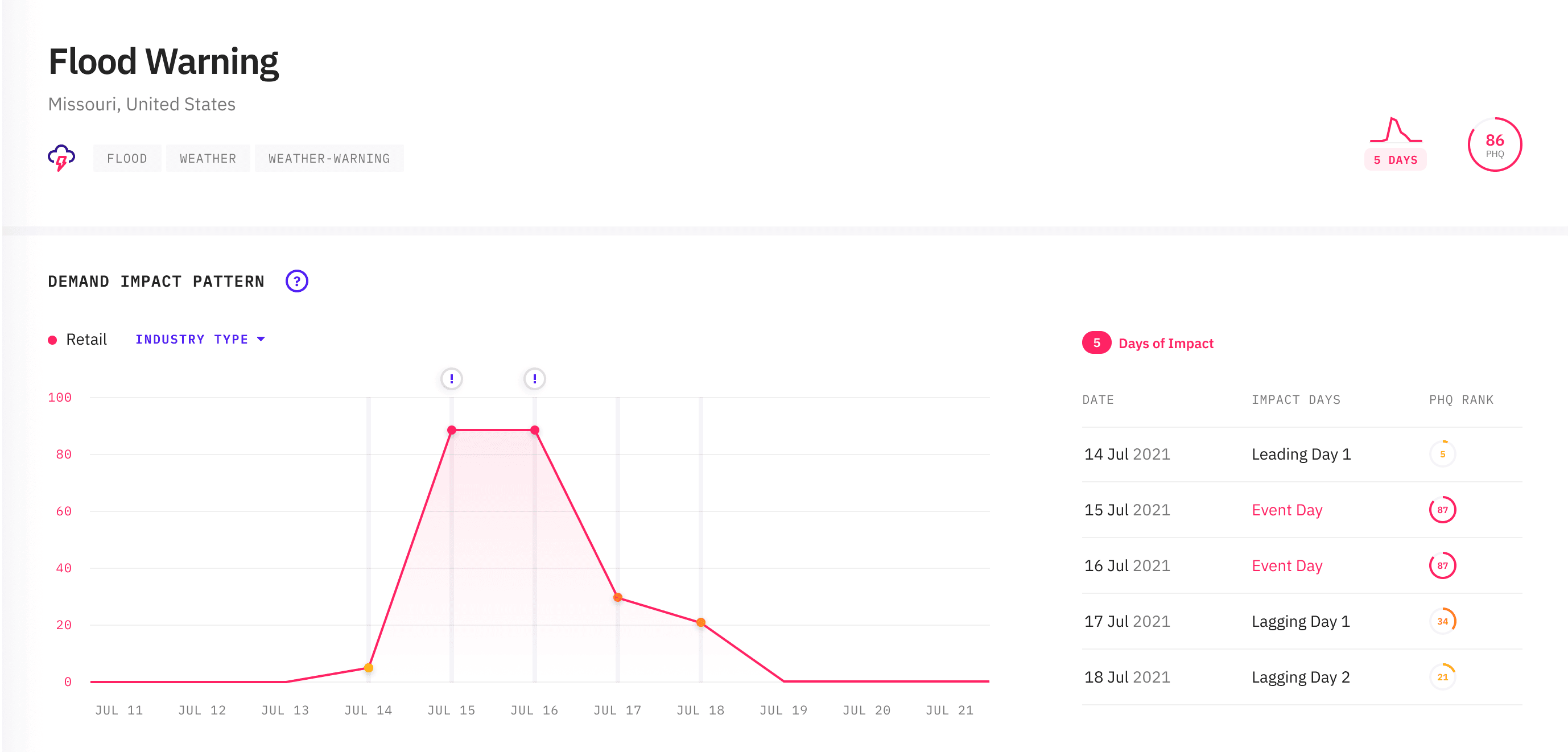Click the flood storm cloud icon
The height and width of the screenshot is (752, 1568).
(x=61, y=158)
